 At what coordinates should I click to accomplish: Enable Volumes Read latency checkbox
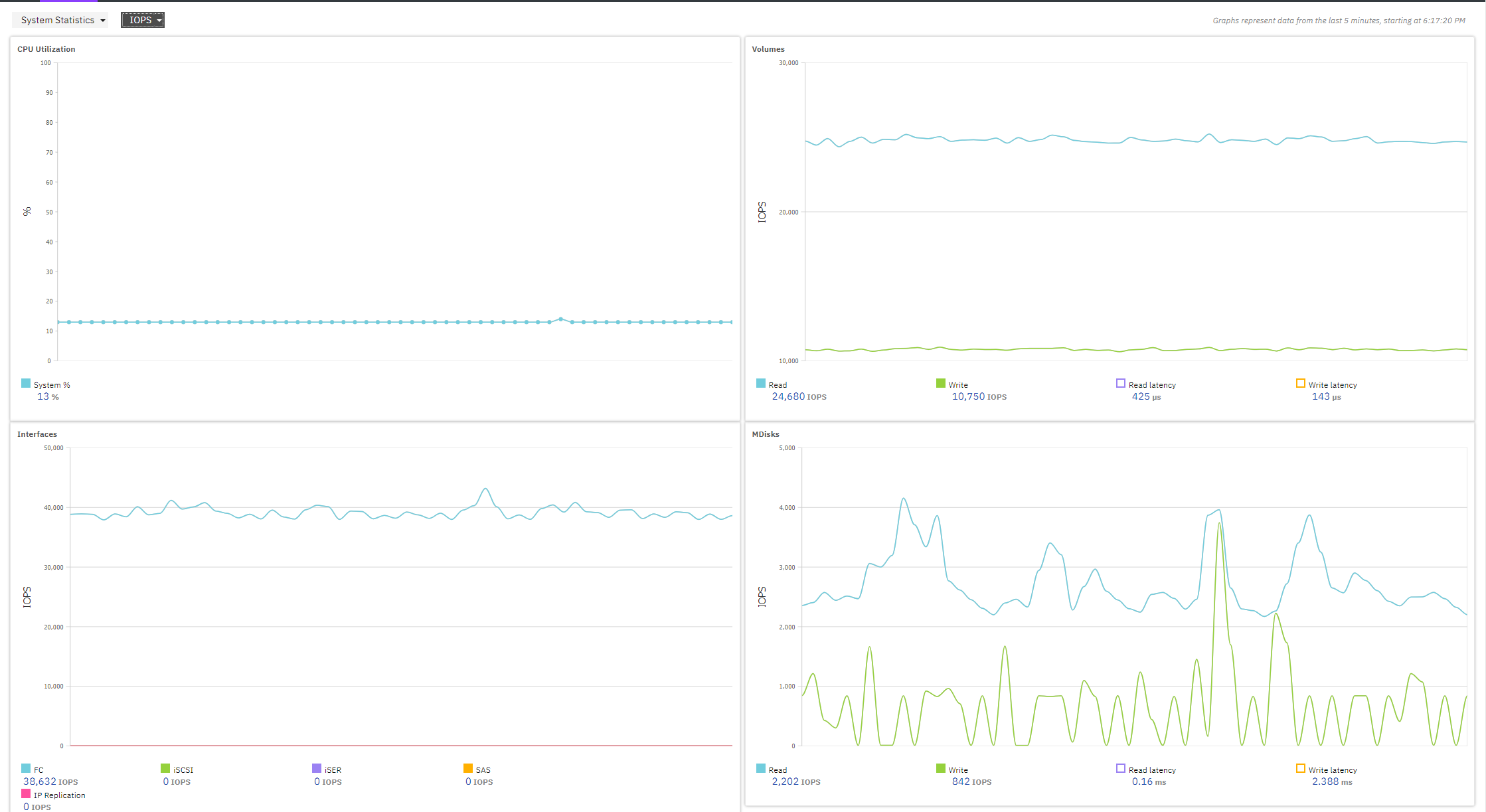[1121, 383]
